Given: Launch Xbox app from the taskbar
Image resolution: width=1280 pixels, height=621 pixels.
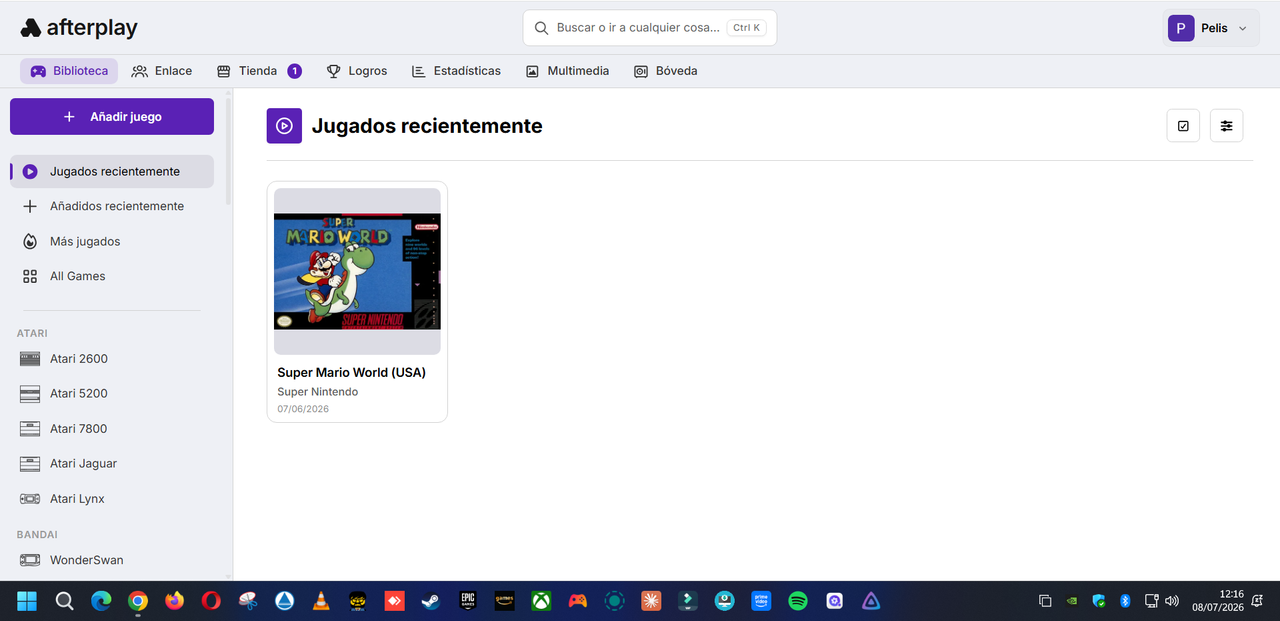Looking at the screenshot, I should click(x=541, y=601).
